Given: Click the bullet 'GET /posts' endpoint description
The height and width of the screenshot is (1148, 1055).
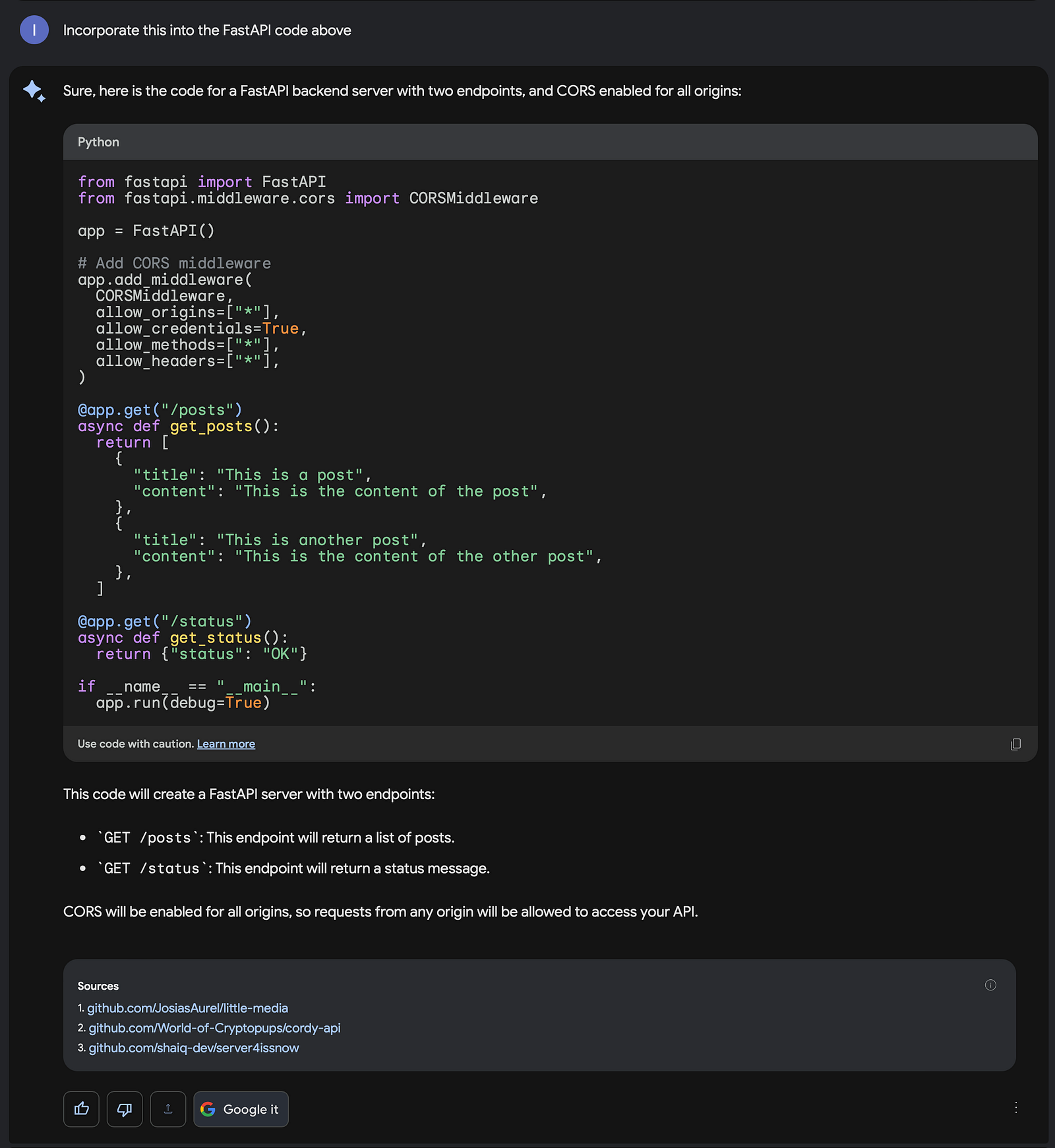Looking at the screenshot, I should click(276, 837).
